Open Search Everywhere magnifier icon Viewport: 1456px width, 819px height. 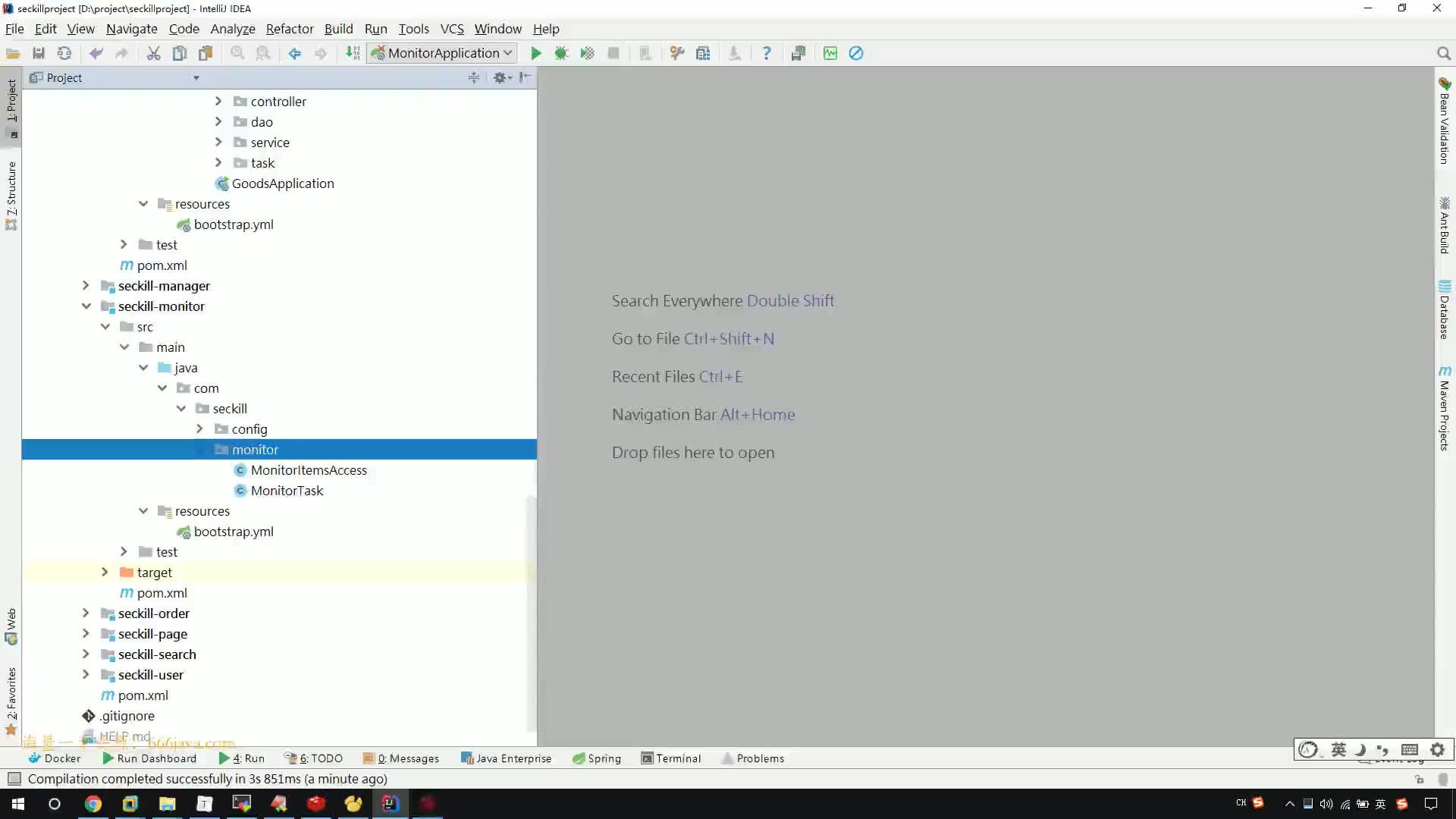1444,53
